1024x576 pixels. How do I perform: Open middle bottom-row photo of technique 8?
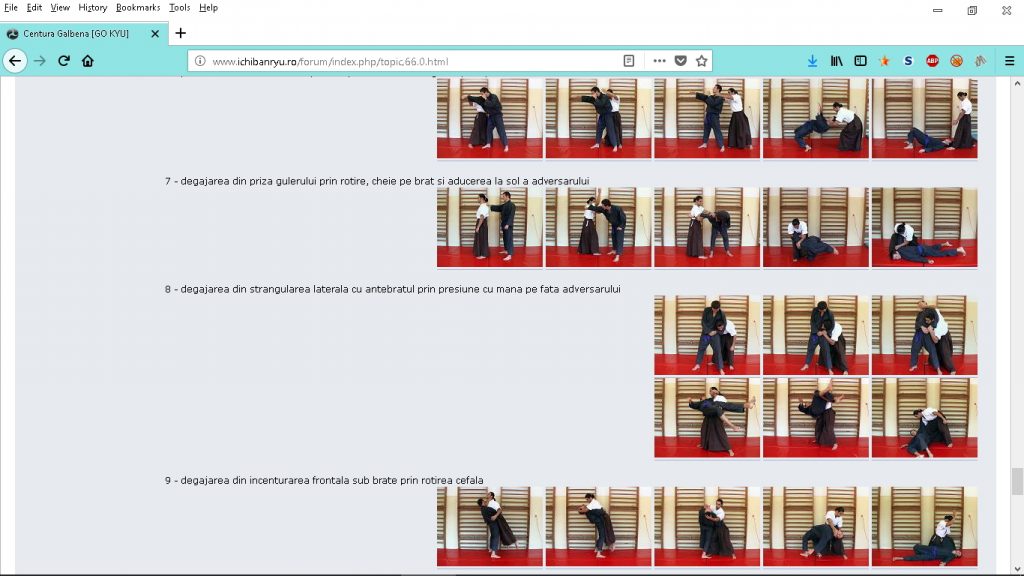(816, 418)
